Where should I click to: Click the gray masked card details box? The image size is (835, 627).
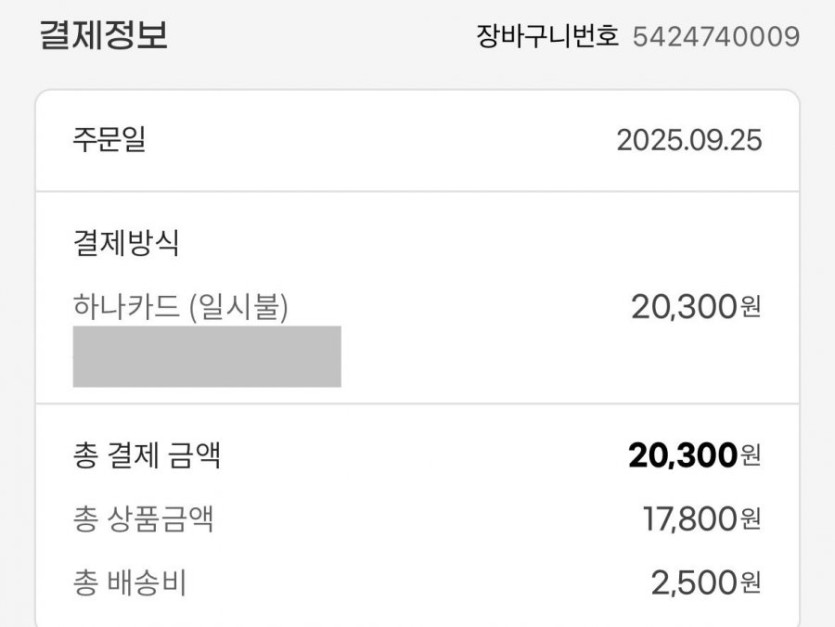tap(207, 356)
